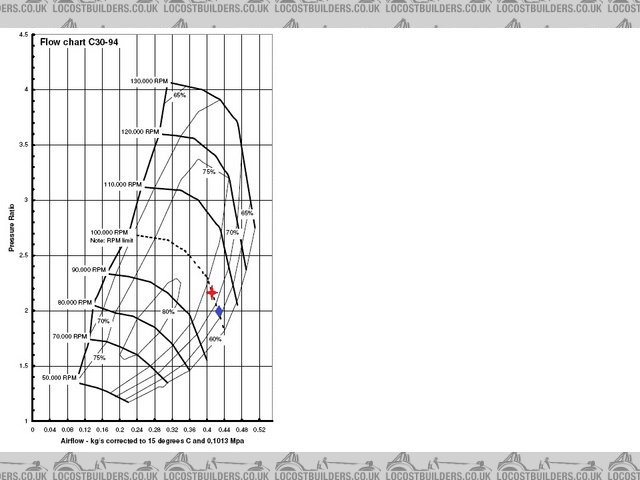Click the Airflow kg/s x-axis title
640x480 pixels.
click(x=137, y=441)
